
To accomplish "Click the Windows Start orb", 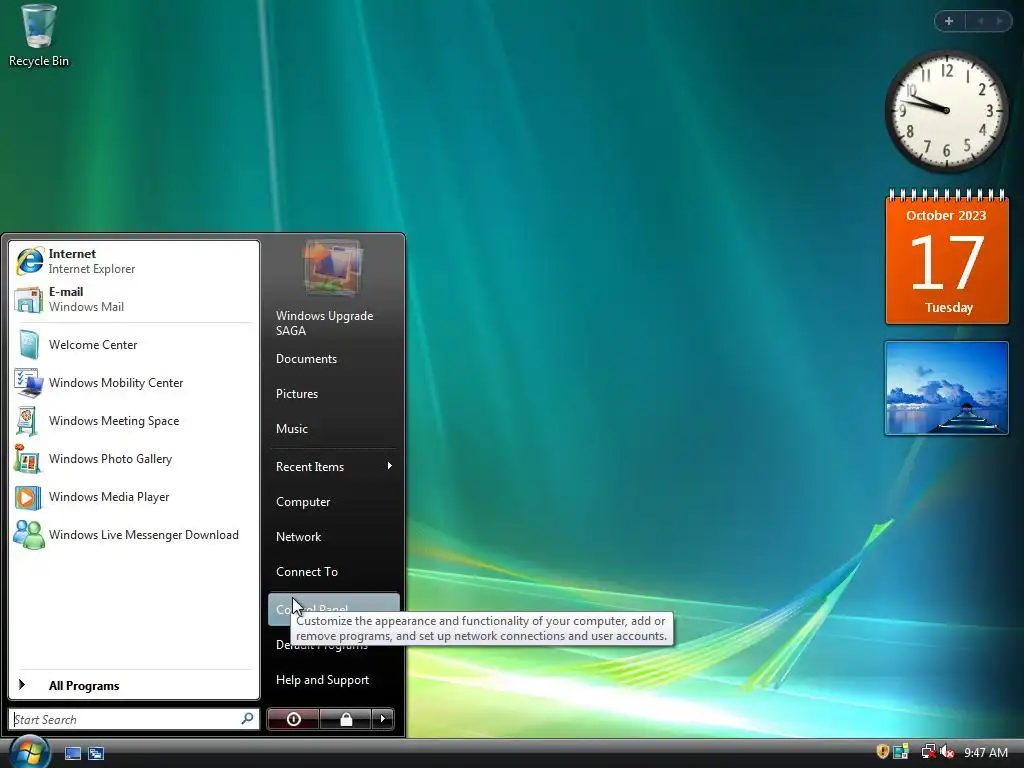I will (x=29, y=751).
